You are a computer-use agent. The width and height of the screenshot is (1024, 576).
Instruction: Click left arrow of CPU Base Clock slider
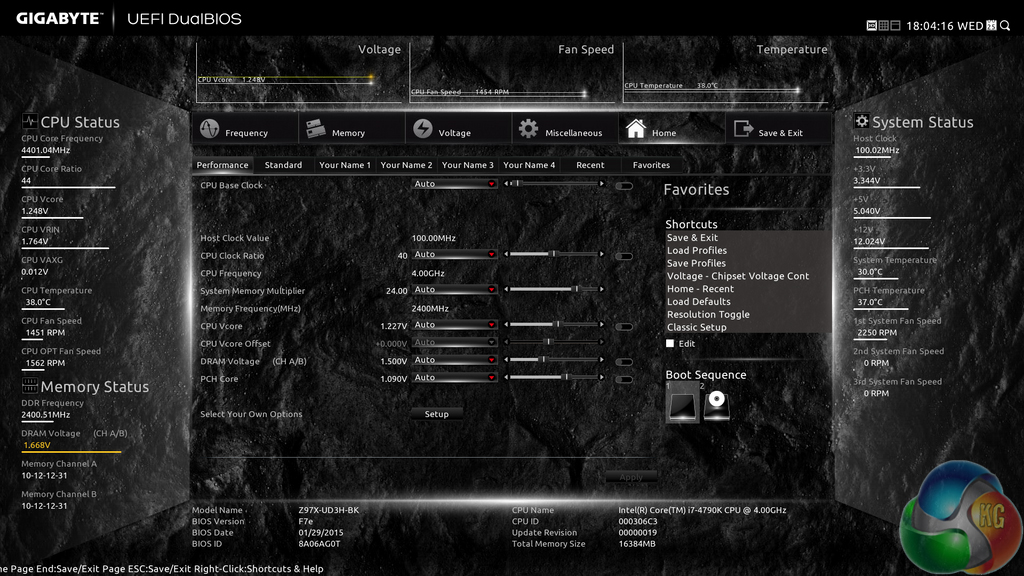(x=506, y=184)
